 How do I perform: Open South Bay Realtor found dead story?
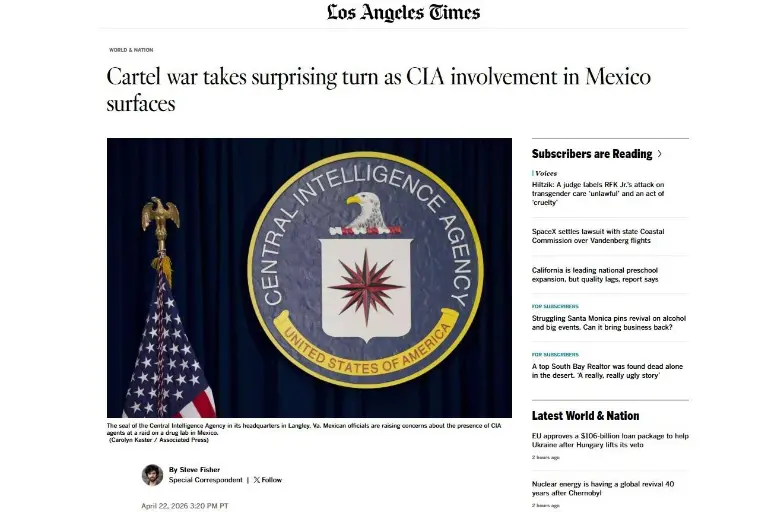tap(607, 371)
